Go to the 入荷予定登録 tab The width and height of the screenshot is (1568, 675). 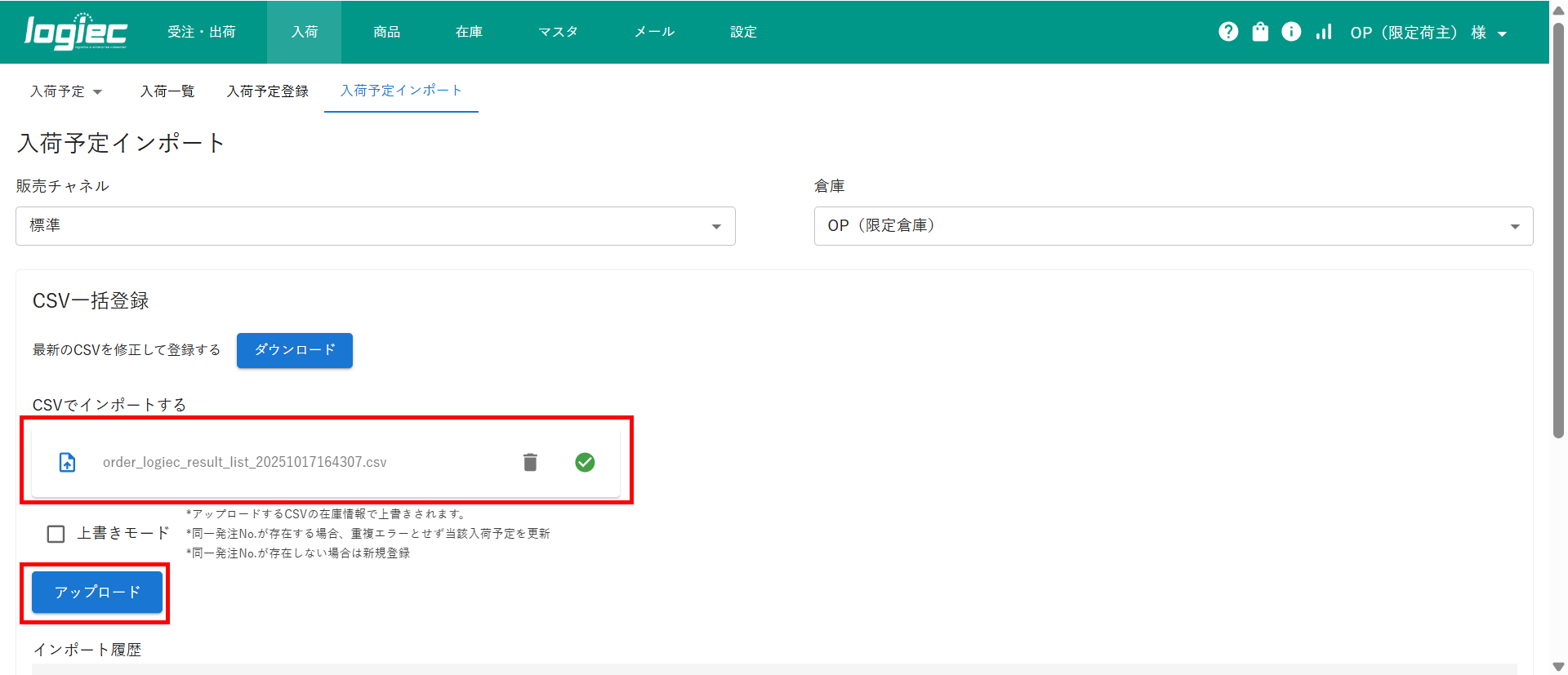[268, 91]
